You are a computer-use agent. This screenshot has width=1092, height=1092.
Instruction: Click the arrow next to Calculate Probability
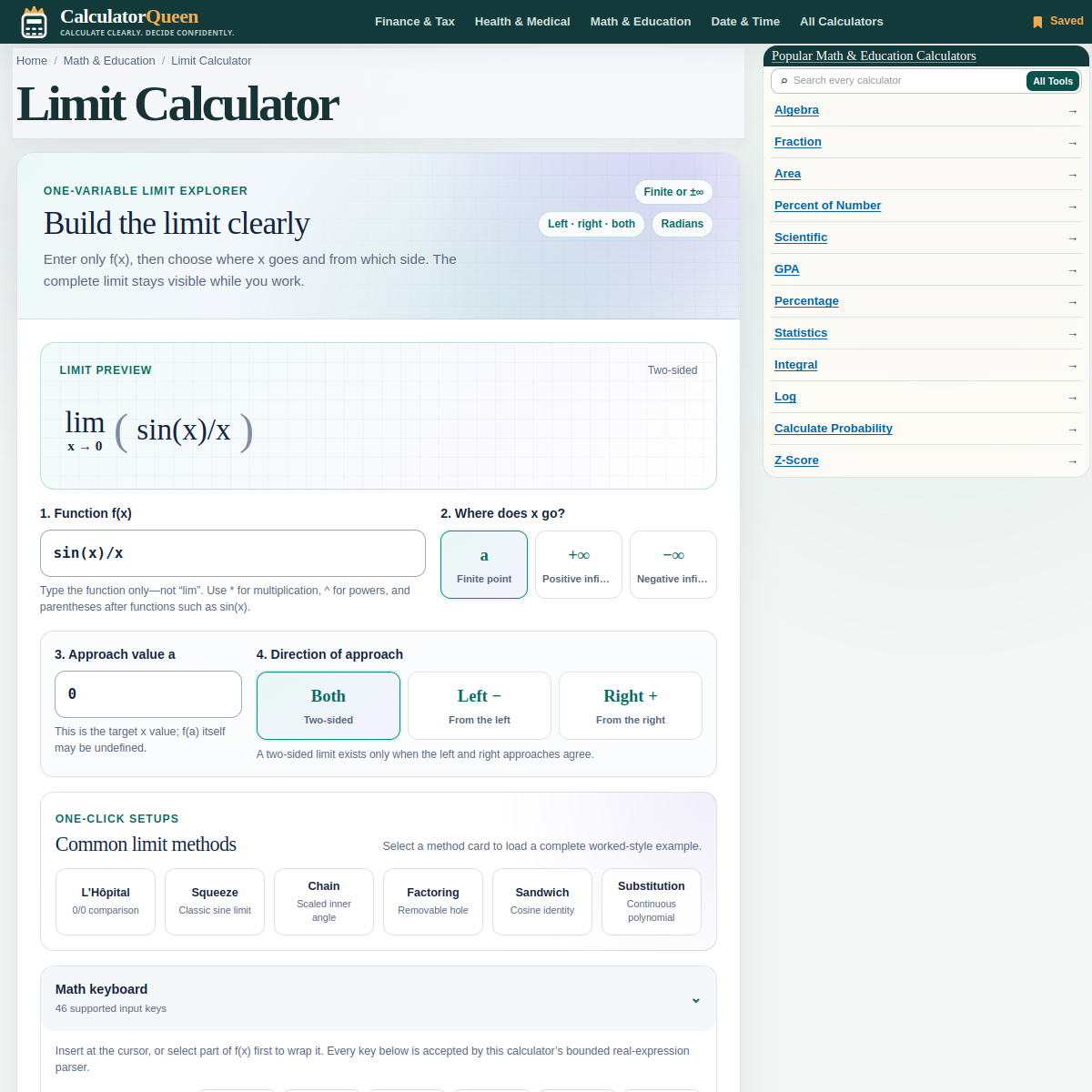pos(1072,430)
